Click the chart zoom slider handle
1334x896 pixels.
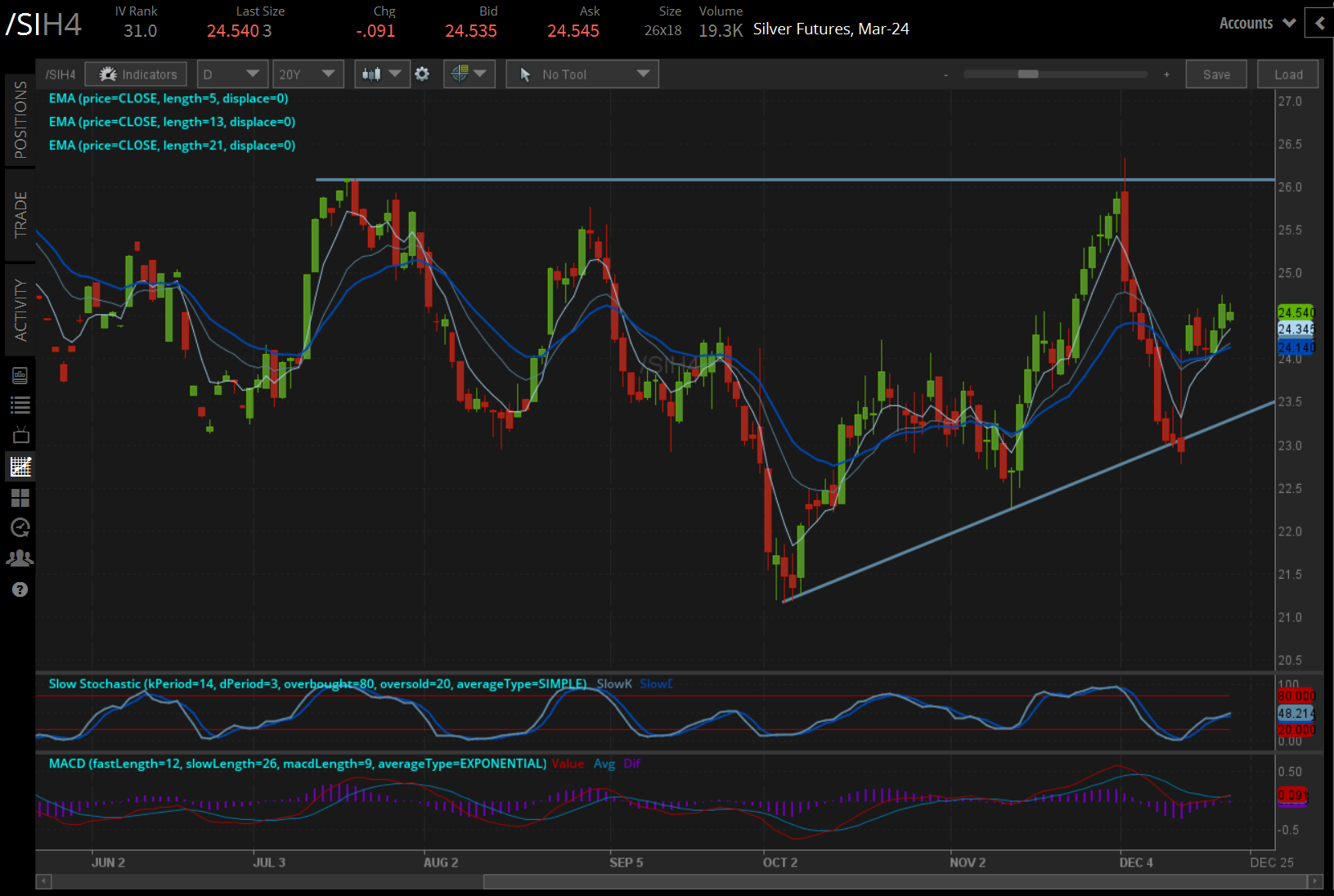click(1027, 74)
